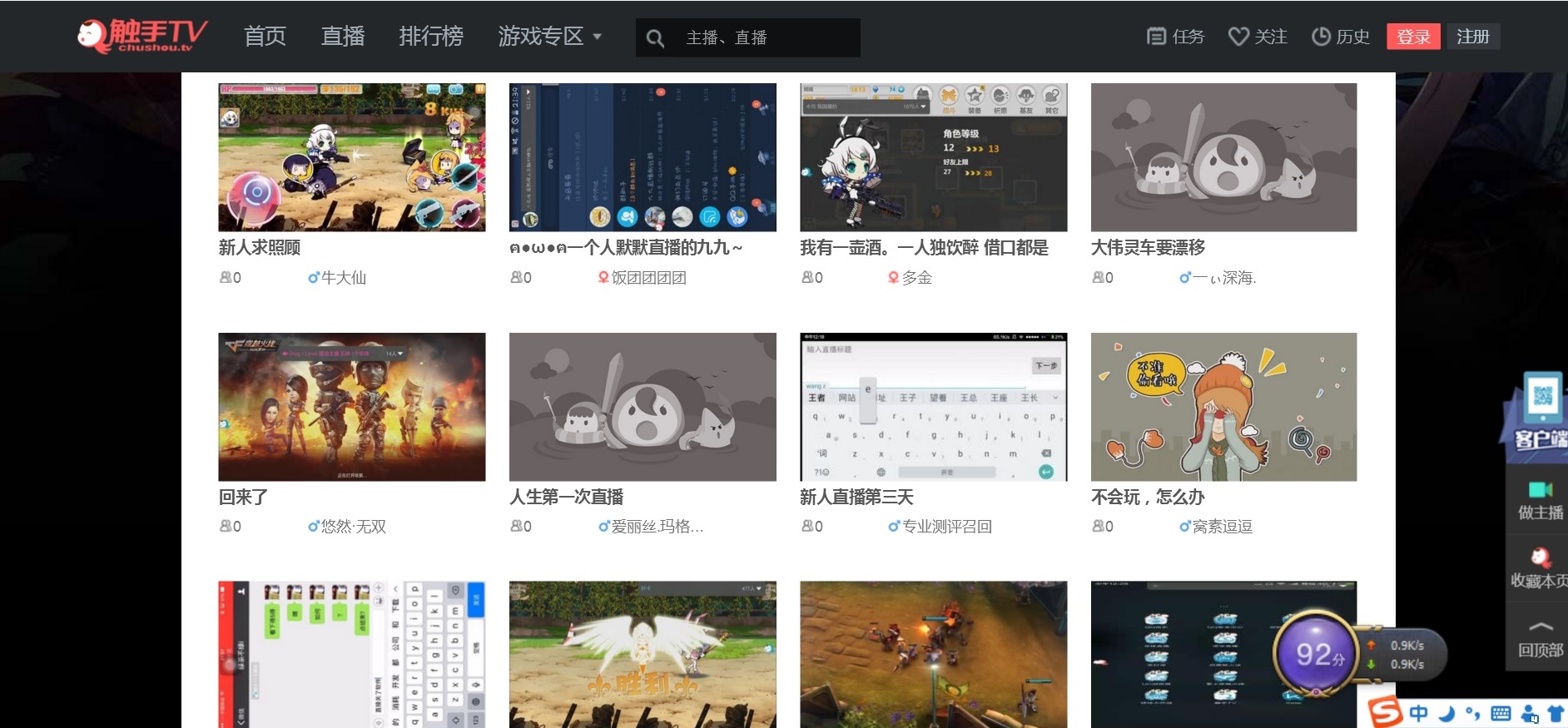Click the red 登录 login button

(x=1413, y=37)
